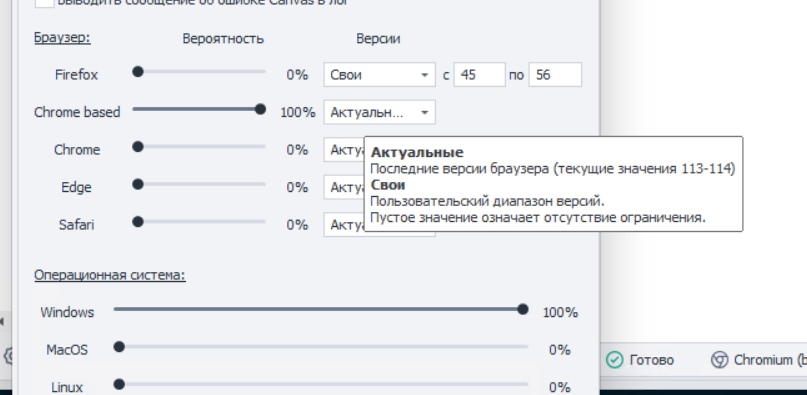Open the Chrome based versions dropdown
The image size is (807, 395).
(x=379, y=112)
